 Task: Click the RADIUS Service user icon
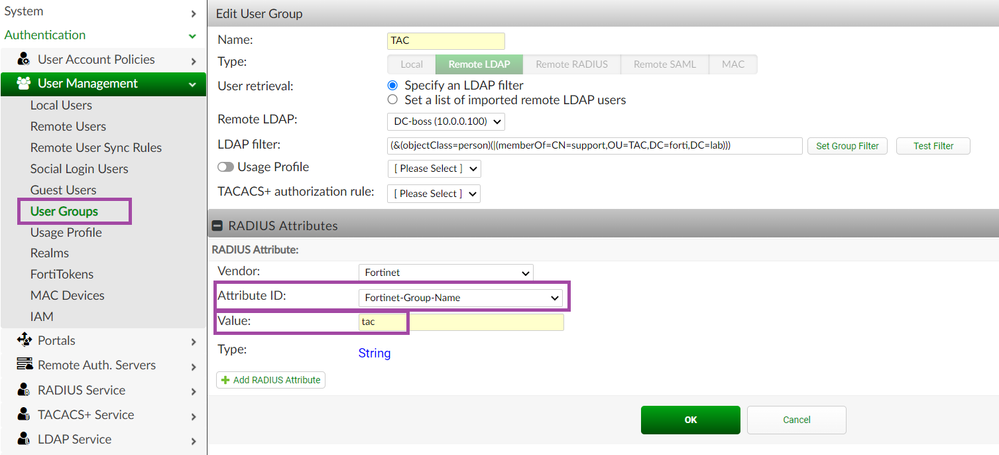point(24,390)
